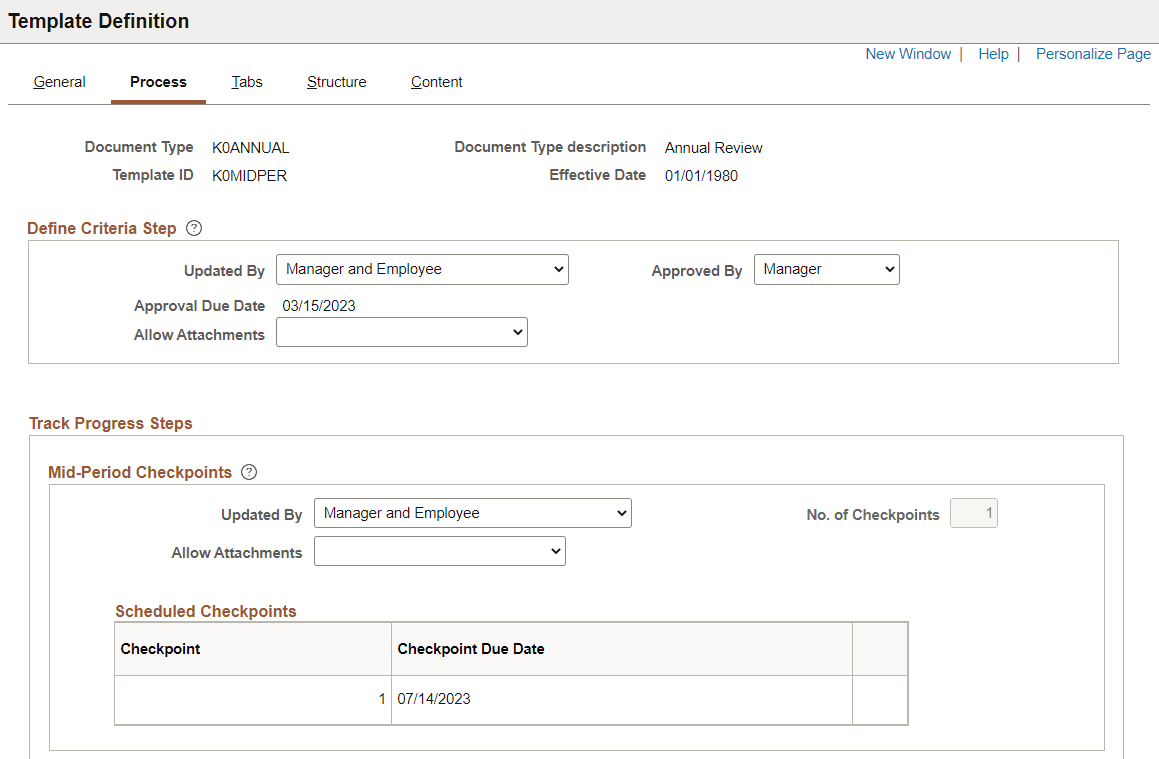
Task: Open the New Window link
Action: [908, 54]
